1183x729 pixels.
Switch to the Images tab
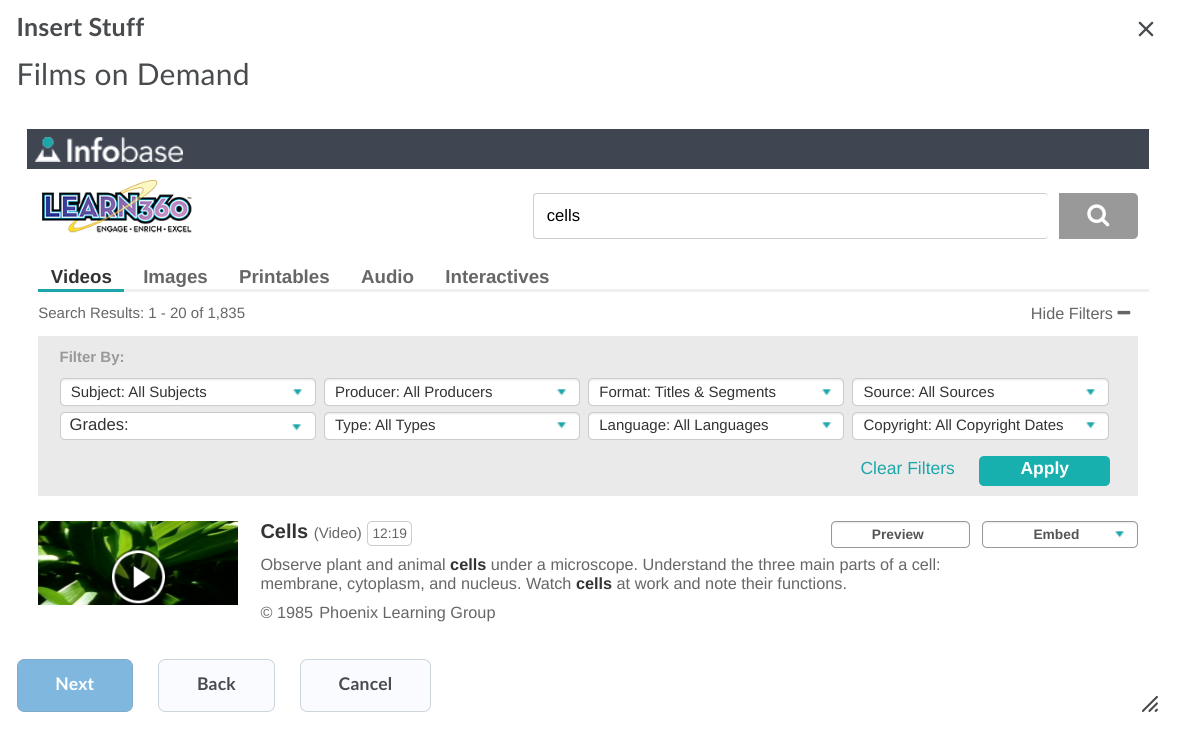(x=175, y=277)
